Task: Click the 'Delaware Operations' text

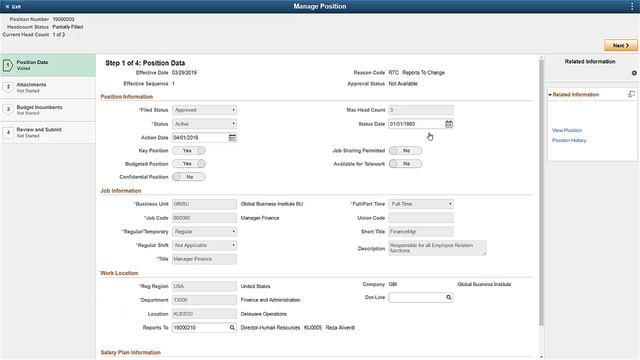Action: (x=264, y=314)
